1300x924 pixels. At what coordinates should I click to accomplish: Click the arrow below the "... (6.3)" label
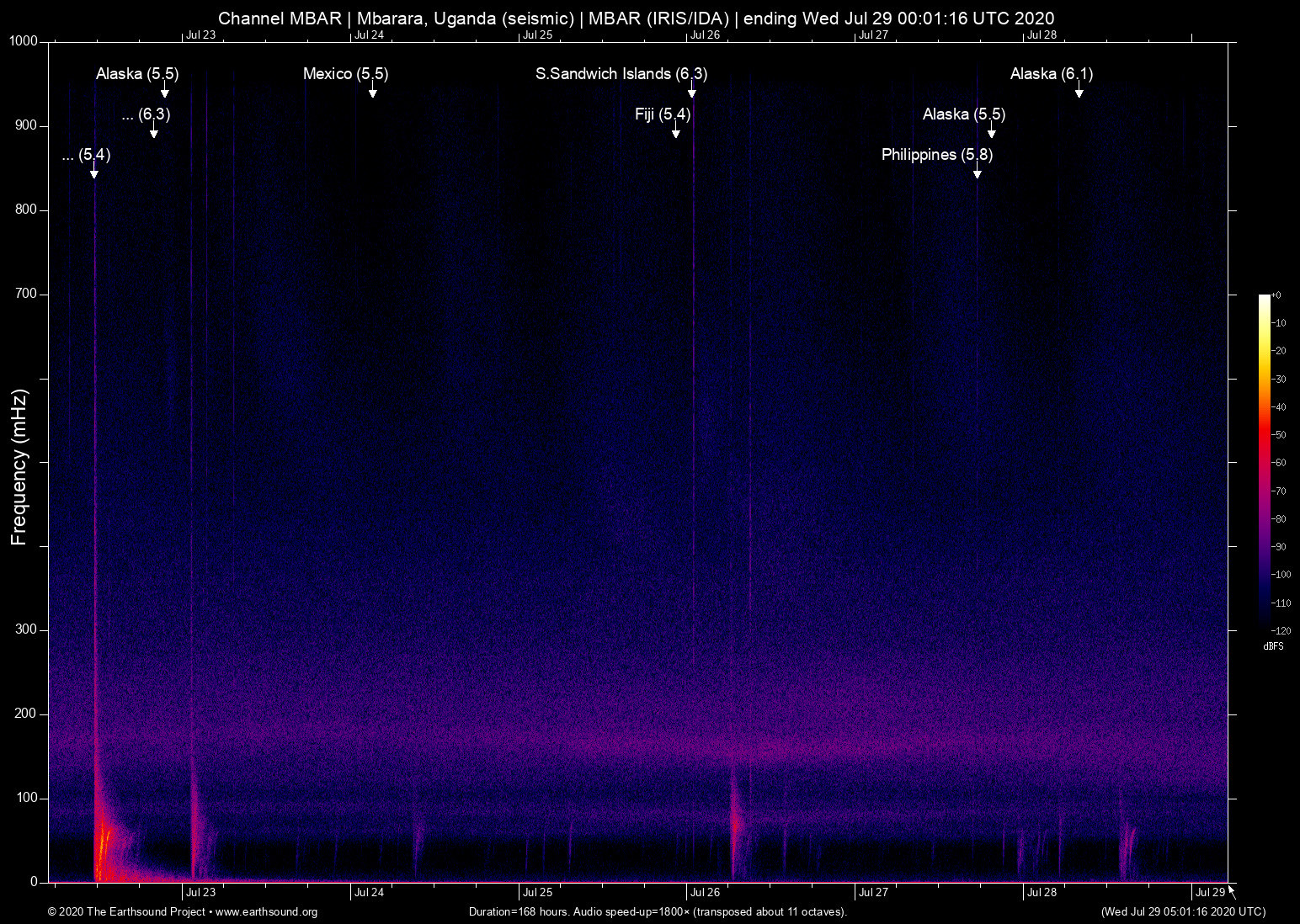153,133
